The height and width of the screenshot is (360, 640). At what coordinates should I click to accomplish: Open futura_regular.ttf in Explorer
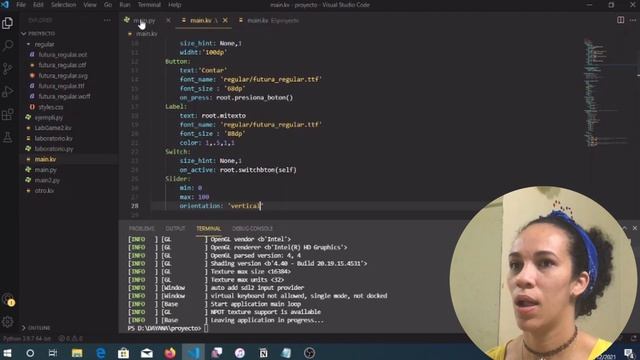pyautogui.click(x=62, y=86)
